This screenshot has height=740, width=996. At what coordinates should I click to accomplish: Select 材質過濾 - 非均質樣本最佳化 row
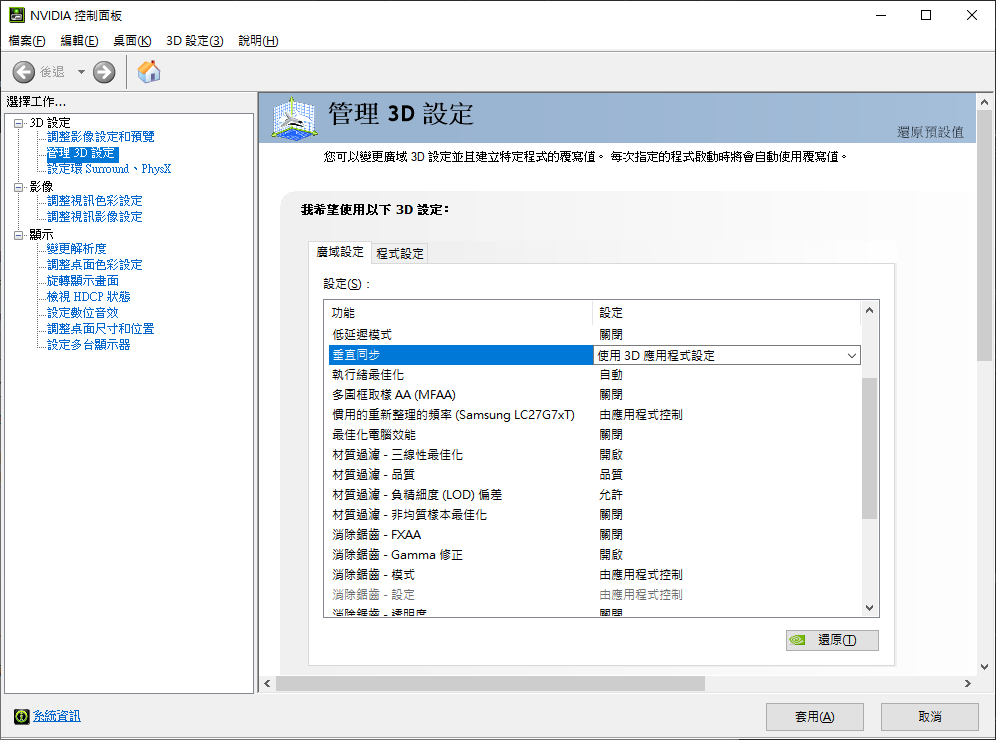595,515
